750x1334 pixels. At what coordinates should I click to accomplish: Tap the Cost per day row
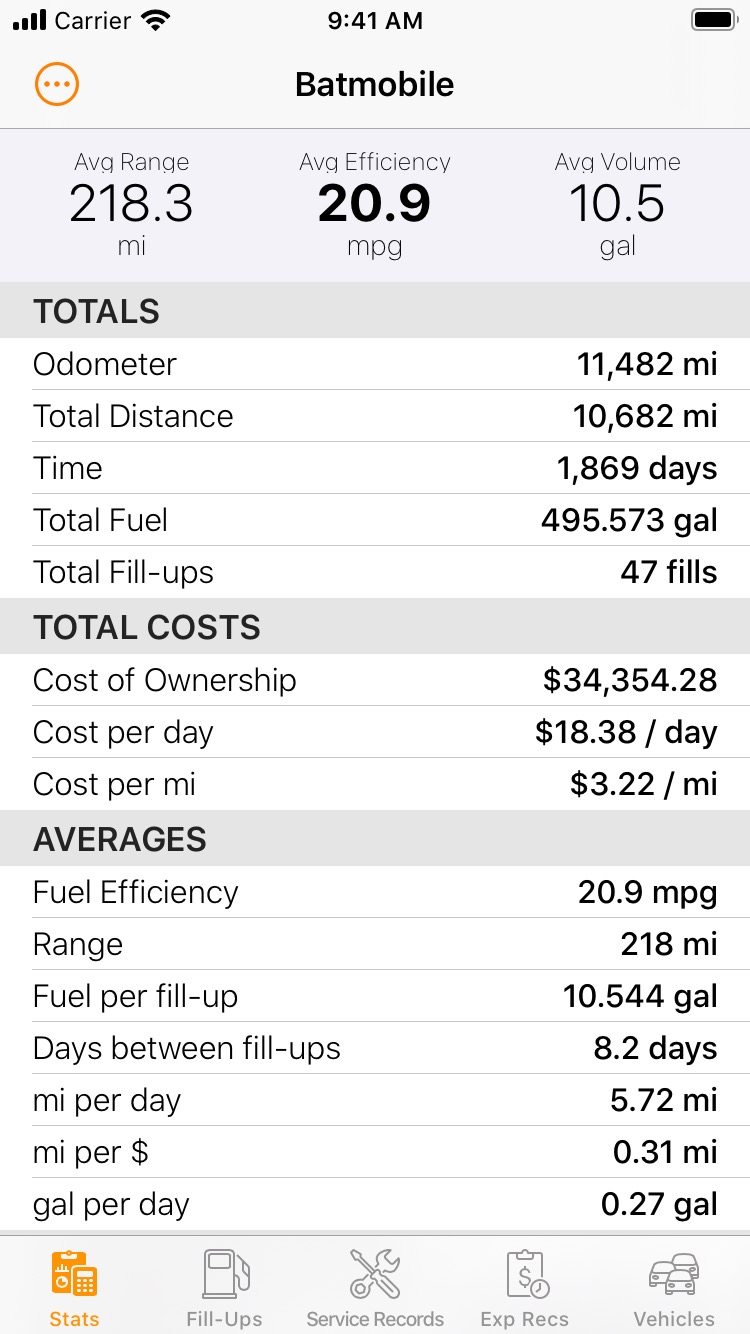(375, 732)
